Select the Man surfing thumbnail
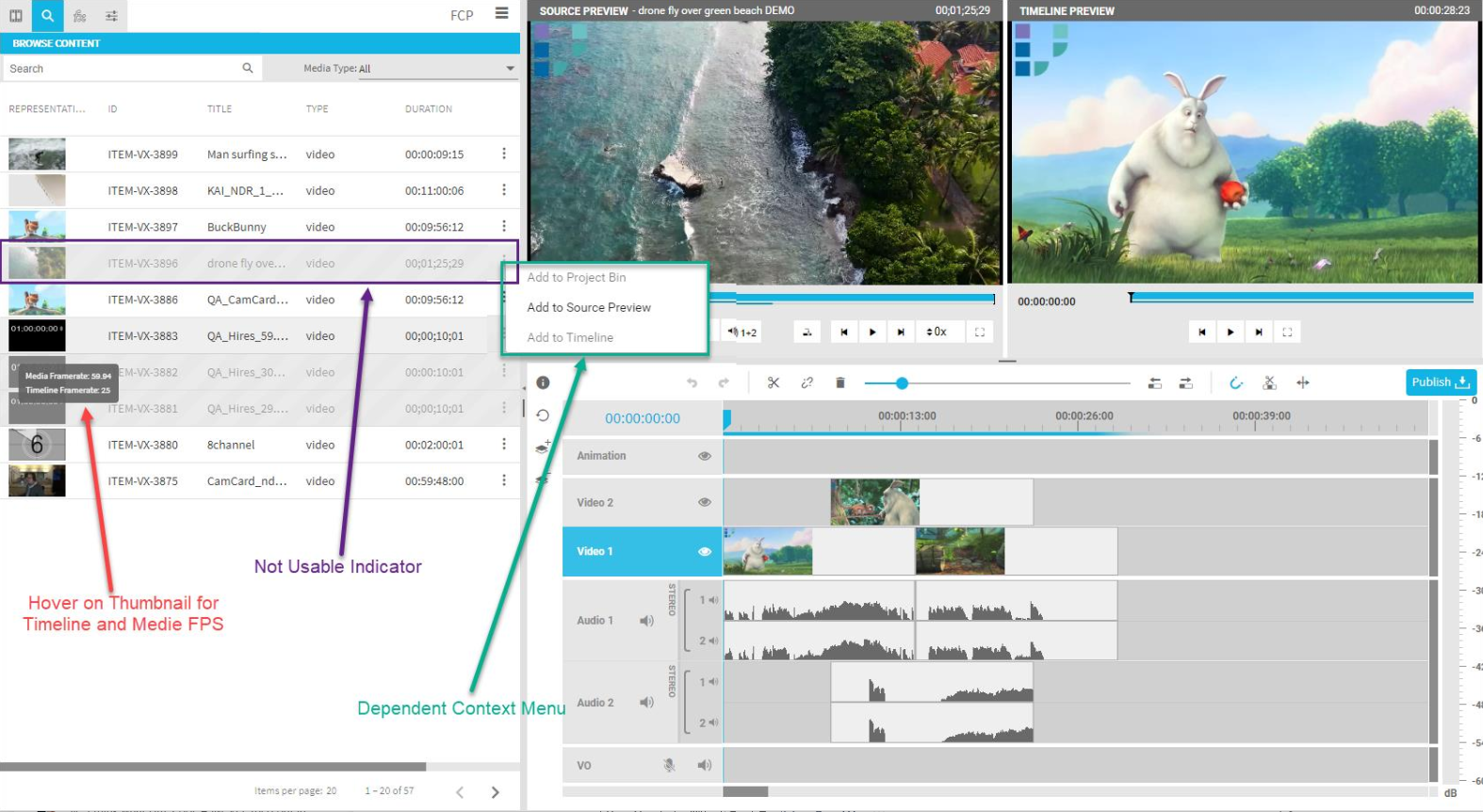Viewport: 1483px width, 812px height. (x=37, y=154)
